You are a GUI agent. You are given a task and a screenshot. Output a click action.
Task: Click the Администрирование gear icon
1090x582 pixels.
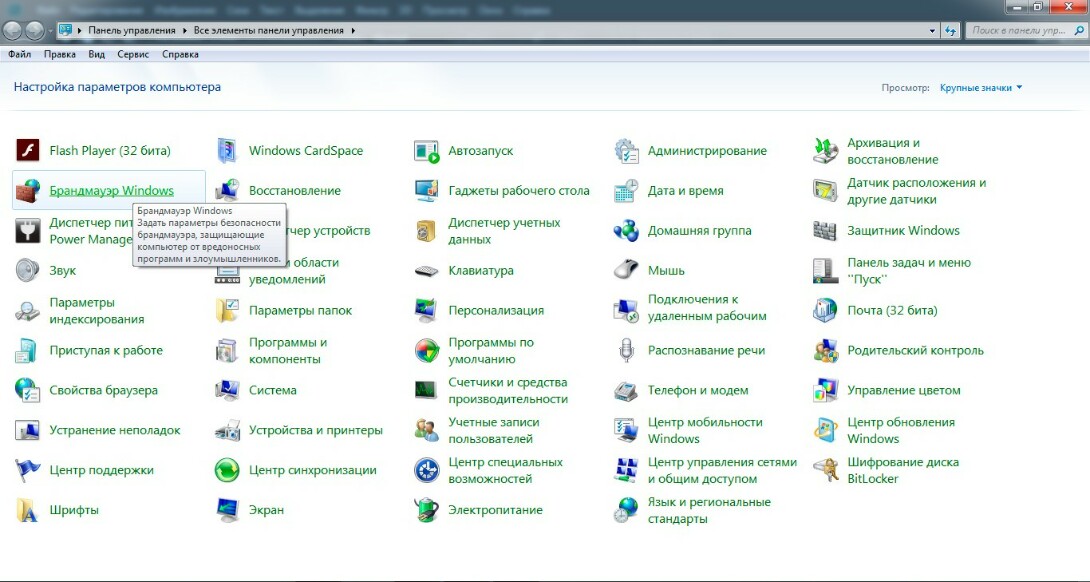(x=626, y=151)
